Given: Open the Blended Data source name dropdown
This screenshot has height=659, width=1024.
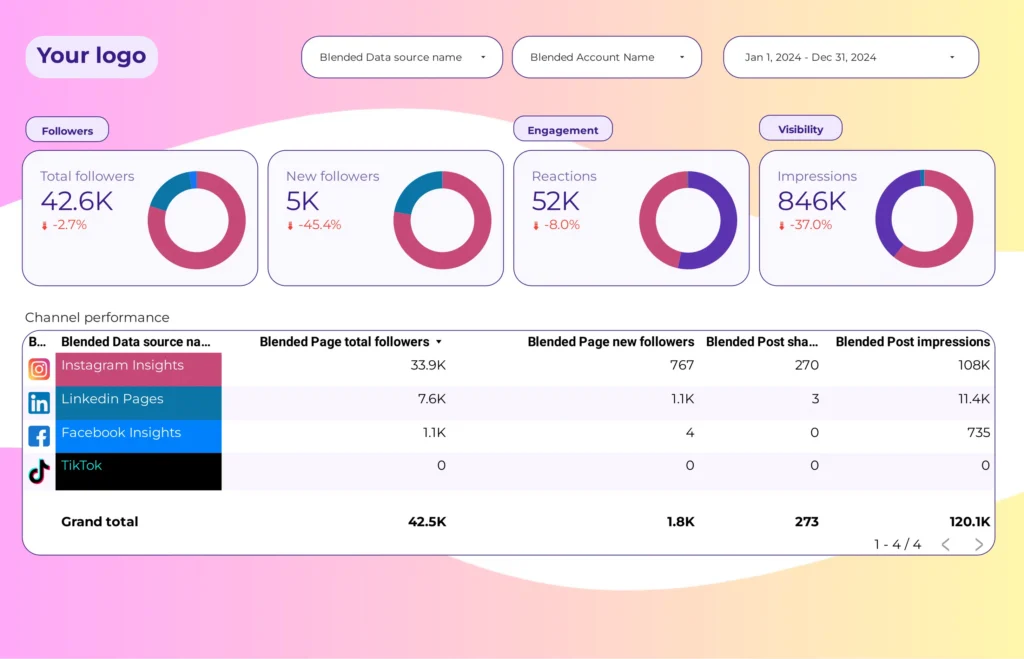Looking at the screenshot, I should [x=401, y=57].
